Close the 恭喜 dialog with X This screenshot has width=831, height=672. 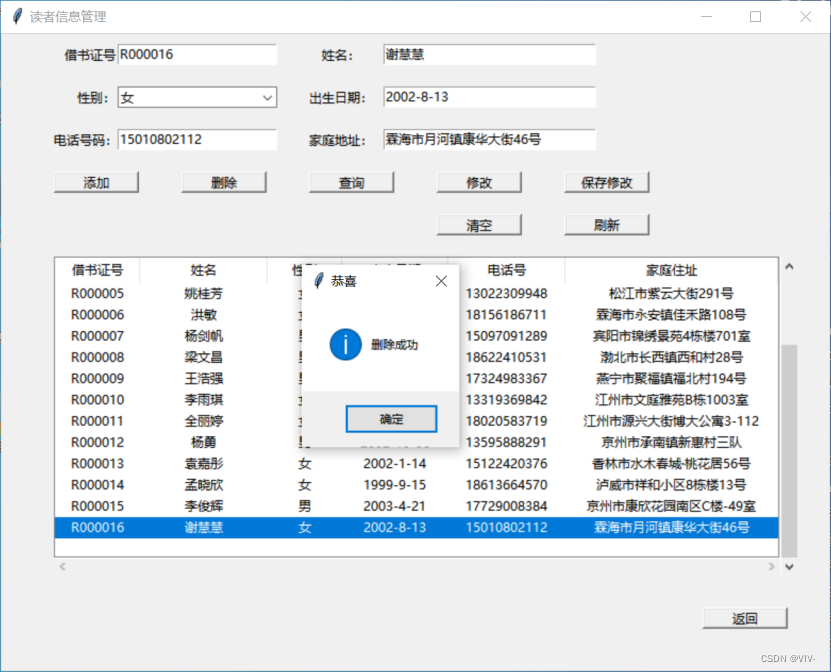coord(441,281)
